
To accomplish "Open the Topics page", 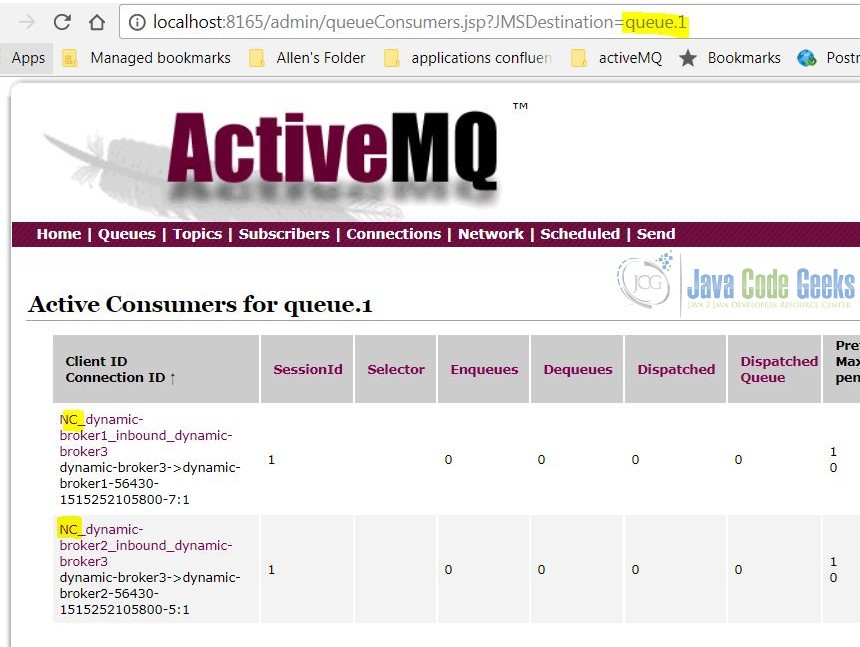I will (197, 234).
